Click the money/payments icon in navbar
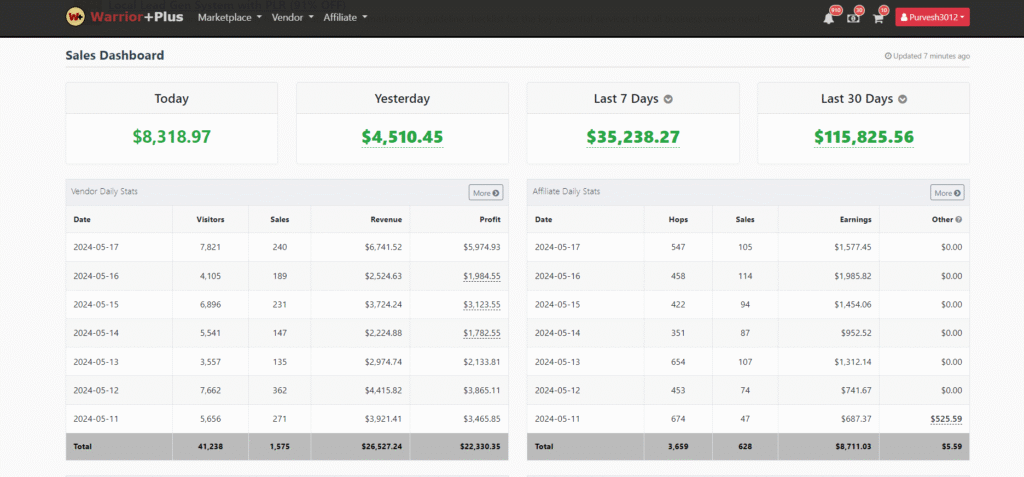This screenshot has height=477, width=1024. point(853,18)
